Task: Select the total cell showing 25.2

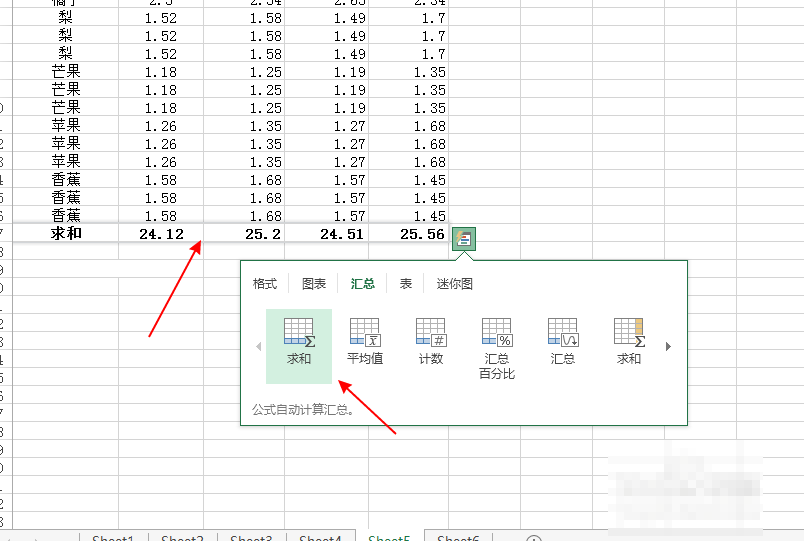Action: [244, 234]
